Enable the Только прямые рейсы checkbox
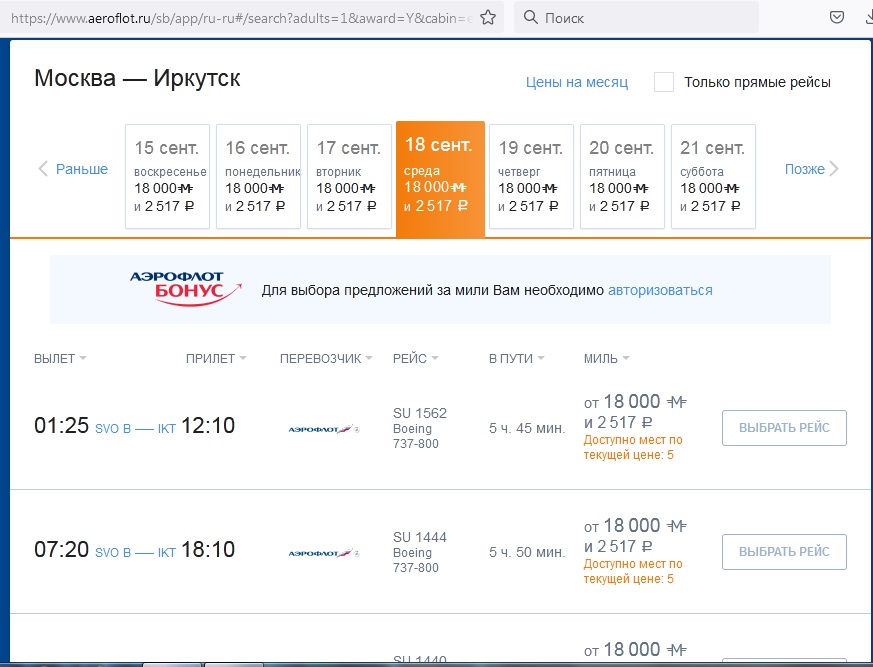 (664, 82)
